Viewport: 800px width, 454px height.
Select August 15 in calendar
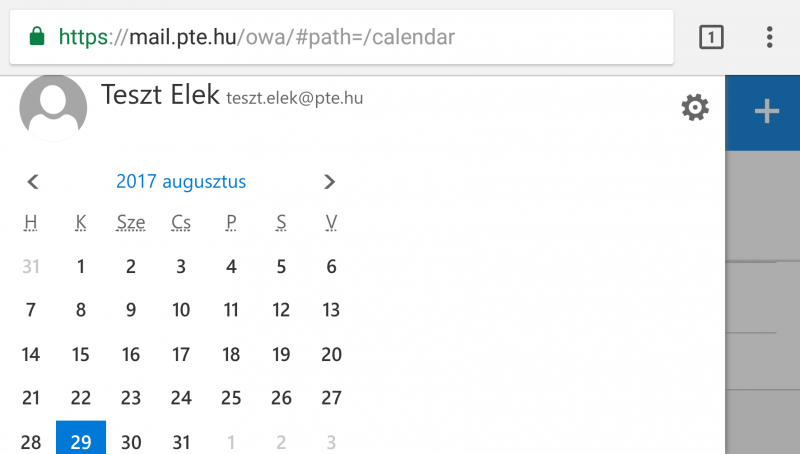coord(81,354)
